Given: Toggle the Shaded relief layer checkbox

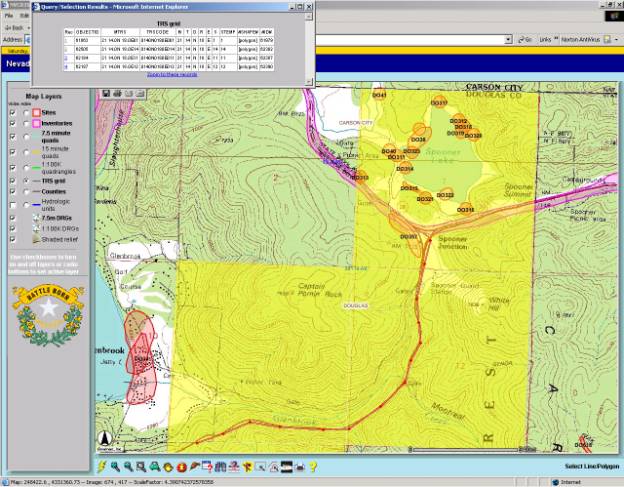Looking at the screenshot, I should pyautogui.click(x=12, y=241).
